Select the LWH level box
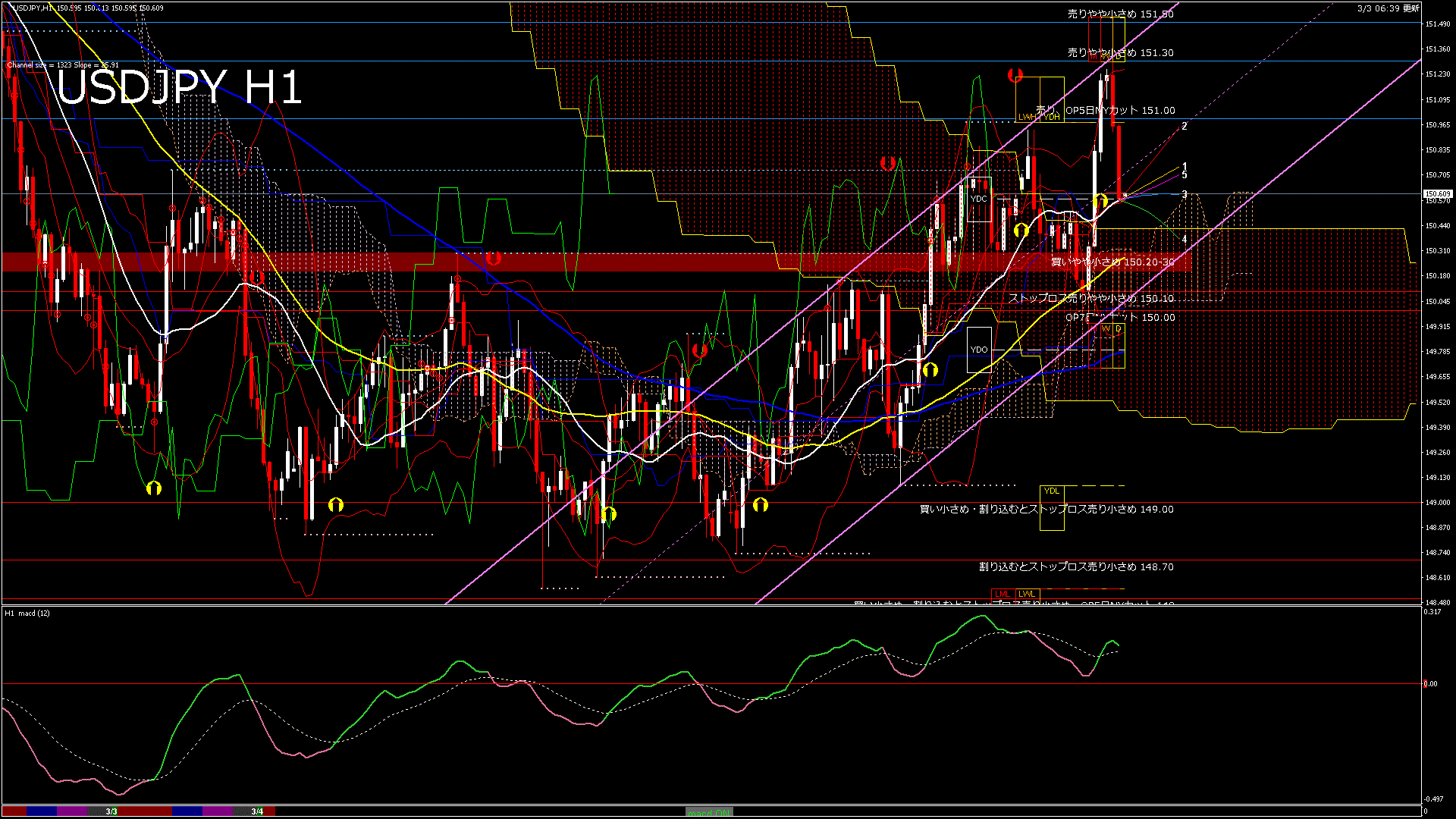Image resolution: width=1456 pixels, height=819 pixels. pos(1026,117)
